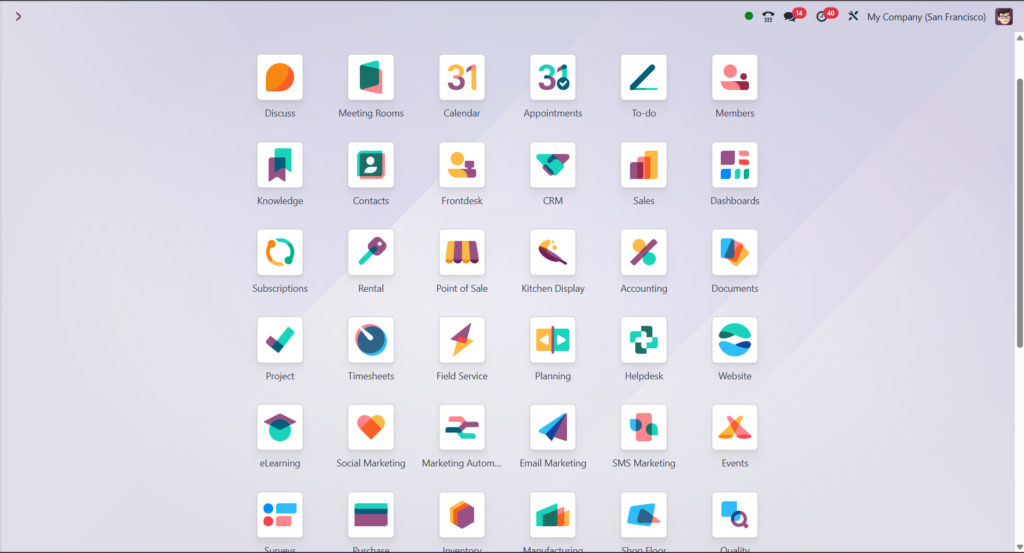Open the Marketing Automation app

click(462, 428)
